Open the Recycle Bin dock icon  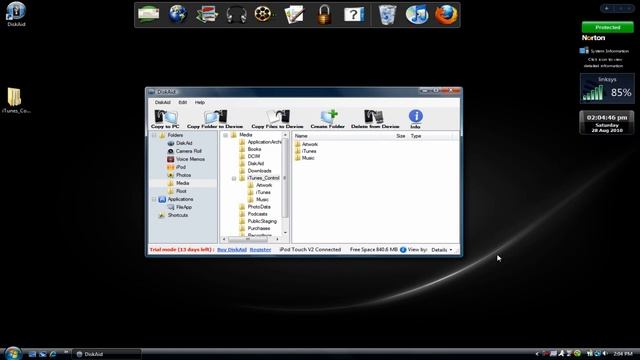(387, 15)
